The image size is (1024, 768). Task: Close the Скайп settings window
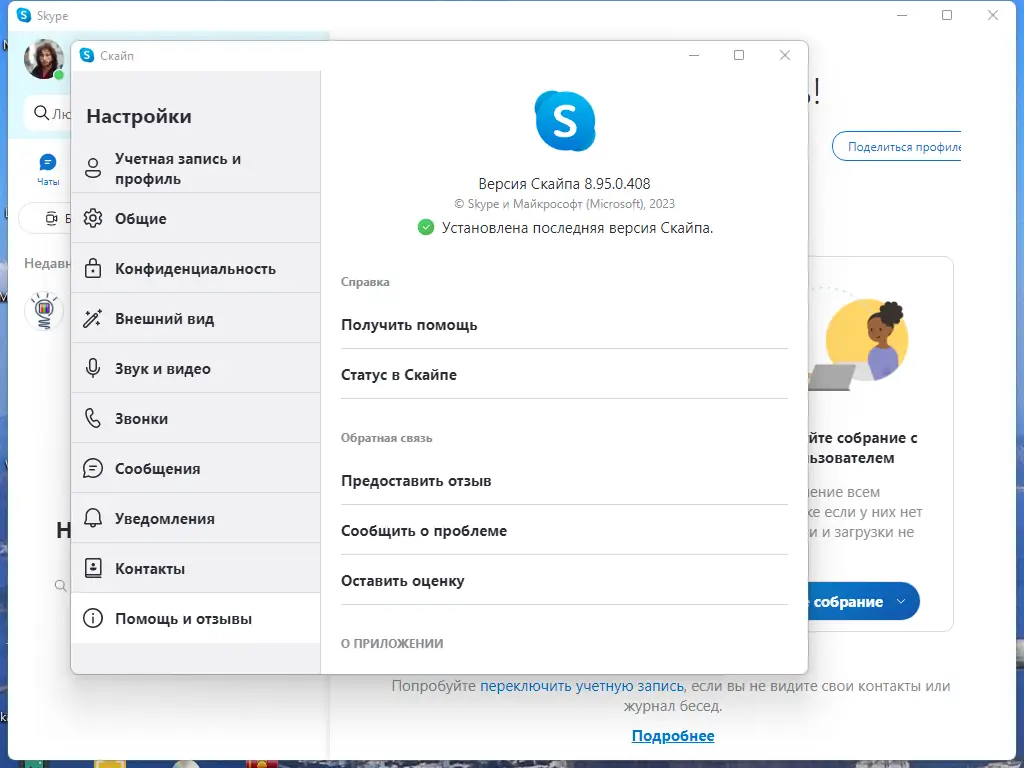(785, 56)
